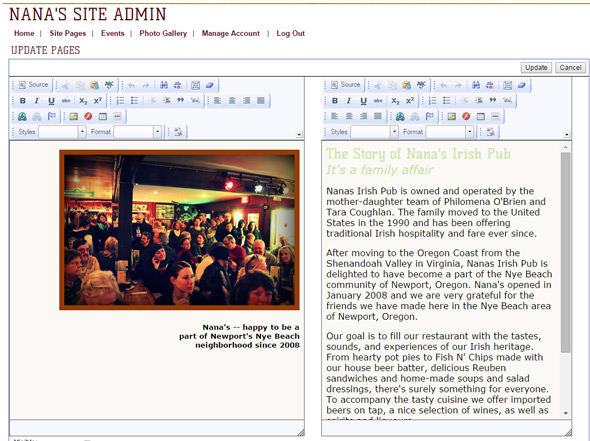The width and height of the screenshot is (590, 441).
Task: Click the link globe icon in right editor
Action: coord(400,117)
